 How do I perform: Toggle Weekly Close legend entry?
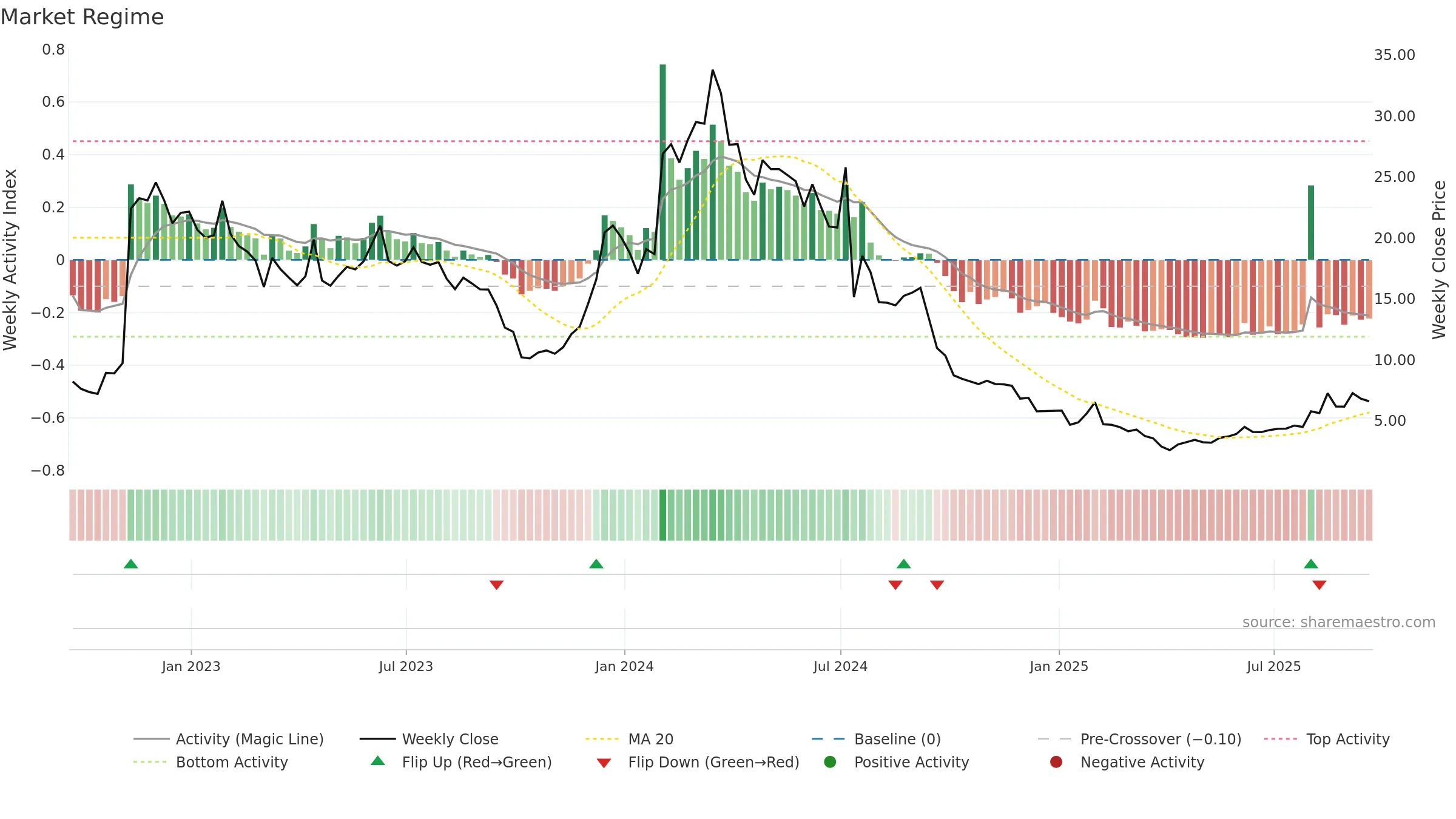(x=429, y=739)
